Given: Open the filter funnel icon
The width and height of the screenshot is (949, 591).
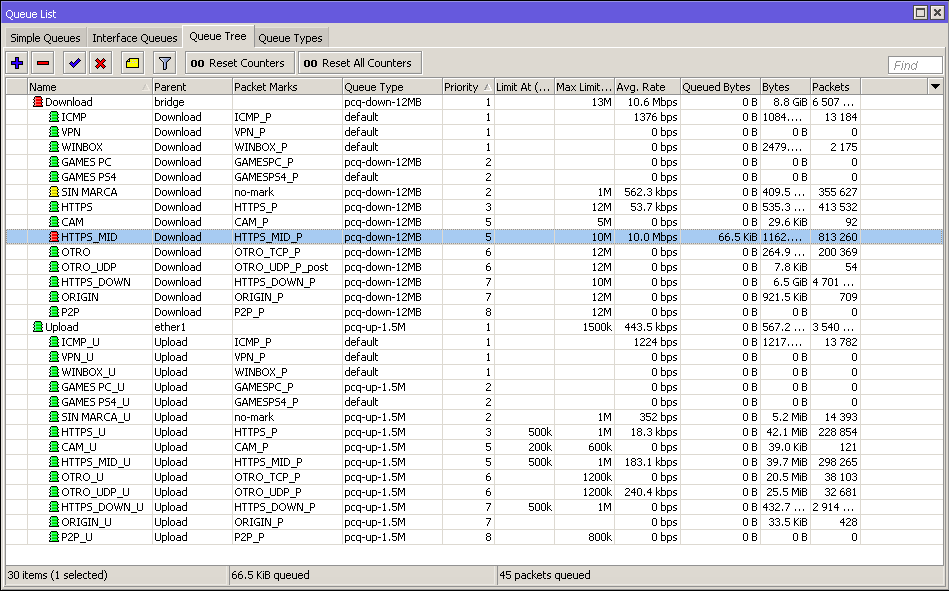Looking at the screenshot, I should tap(165, 63).
